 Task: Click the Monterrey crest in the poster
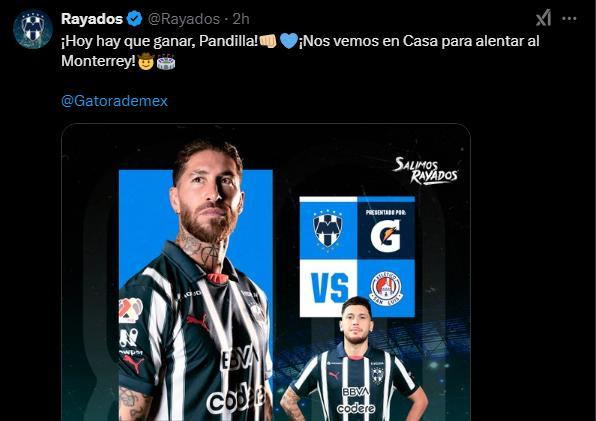pos(328,229)
